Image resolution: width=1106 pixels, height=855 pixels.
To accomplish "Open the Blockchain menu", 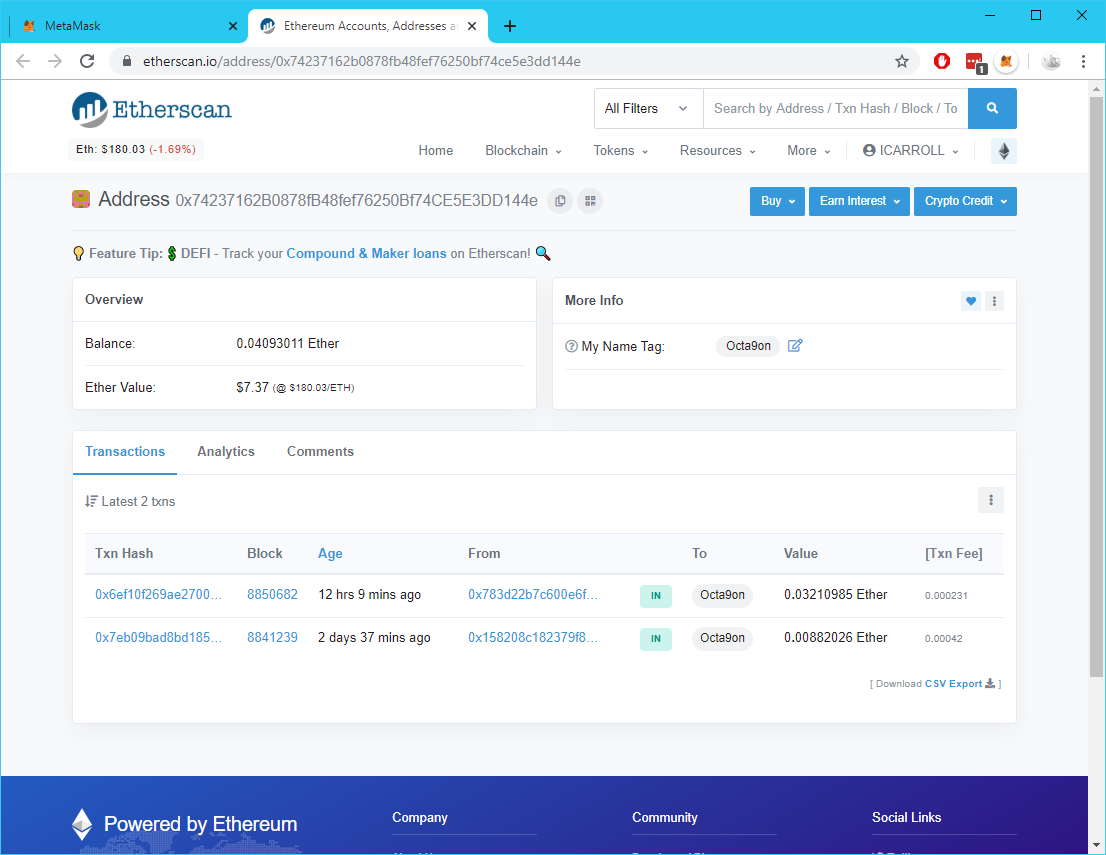I will tap(523, 151).
